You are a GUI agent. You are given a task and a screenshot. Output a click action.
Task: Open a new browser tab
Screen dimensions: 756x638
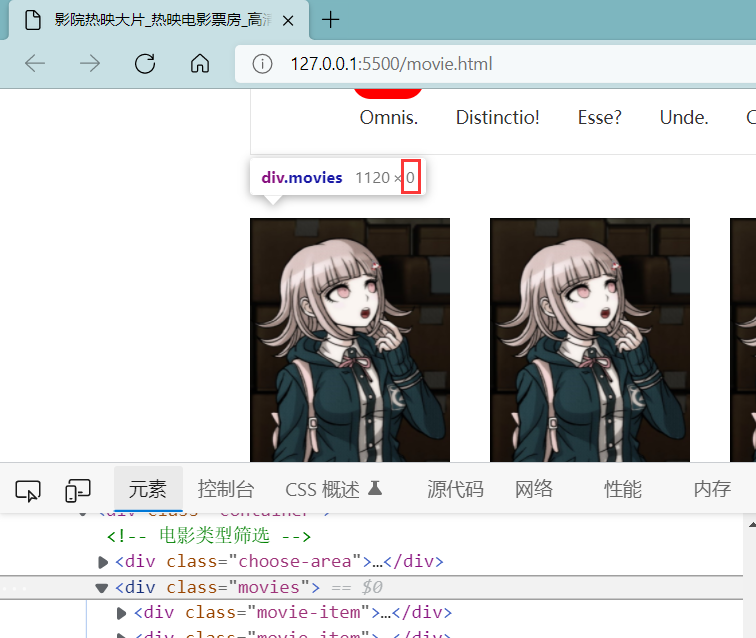pos(330,20)
